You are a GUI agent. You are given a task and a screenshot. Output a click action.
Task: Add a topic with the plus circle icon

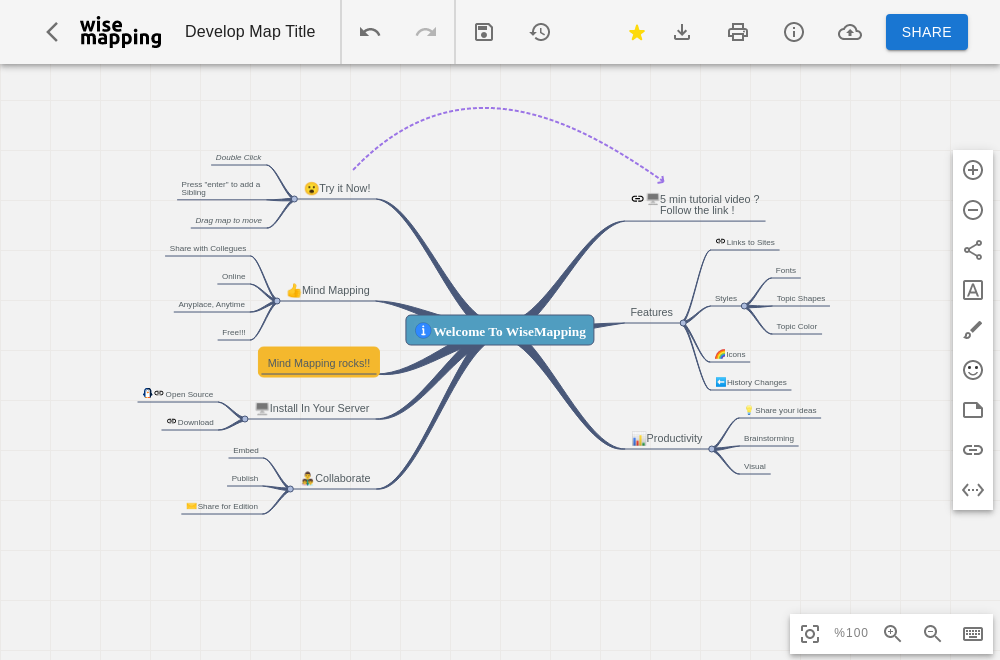pyautogui.click(x=973, y=170)
